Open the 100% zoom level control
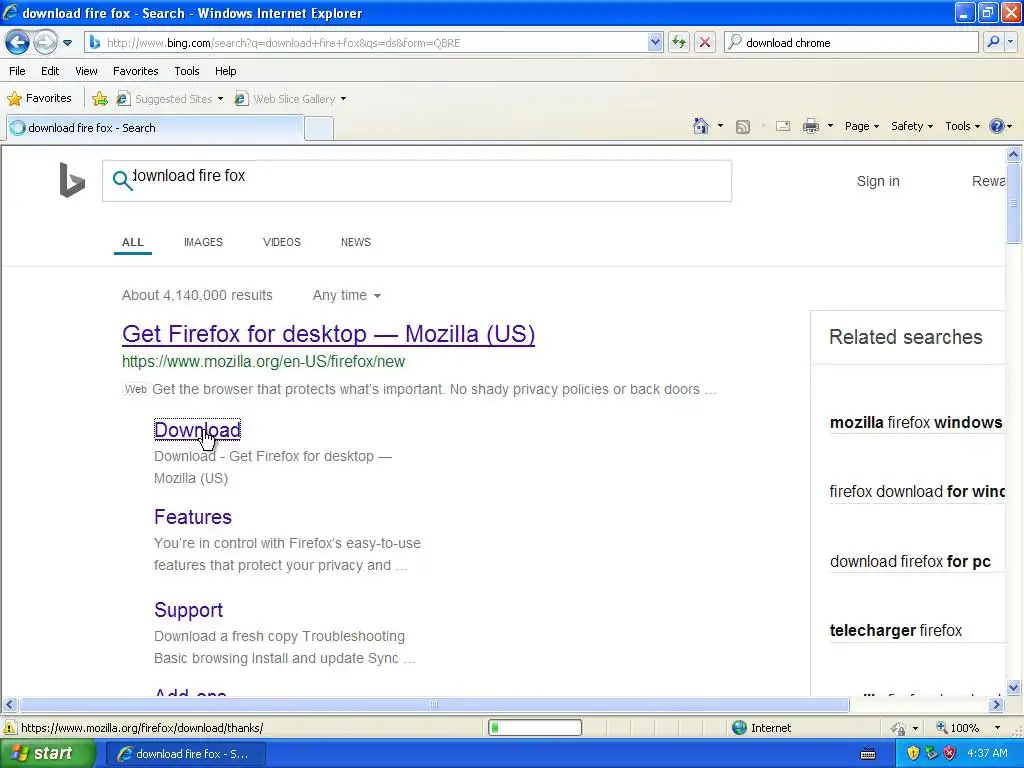Viewport: 1024px width, 768px height. point(968,728)
